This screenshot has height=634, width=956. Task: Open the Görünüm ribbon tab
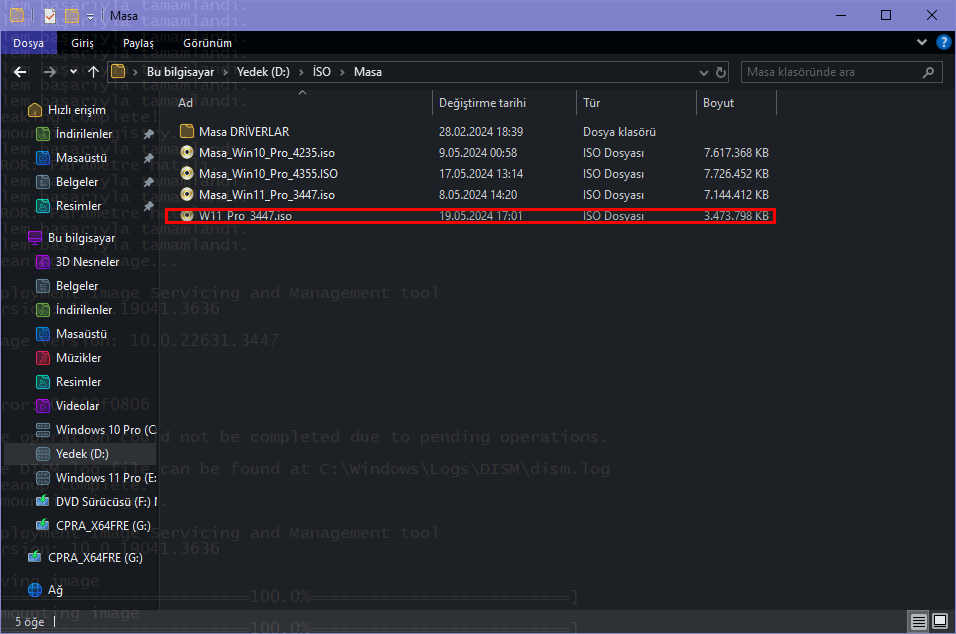[x=207, y=43]
